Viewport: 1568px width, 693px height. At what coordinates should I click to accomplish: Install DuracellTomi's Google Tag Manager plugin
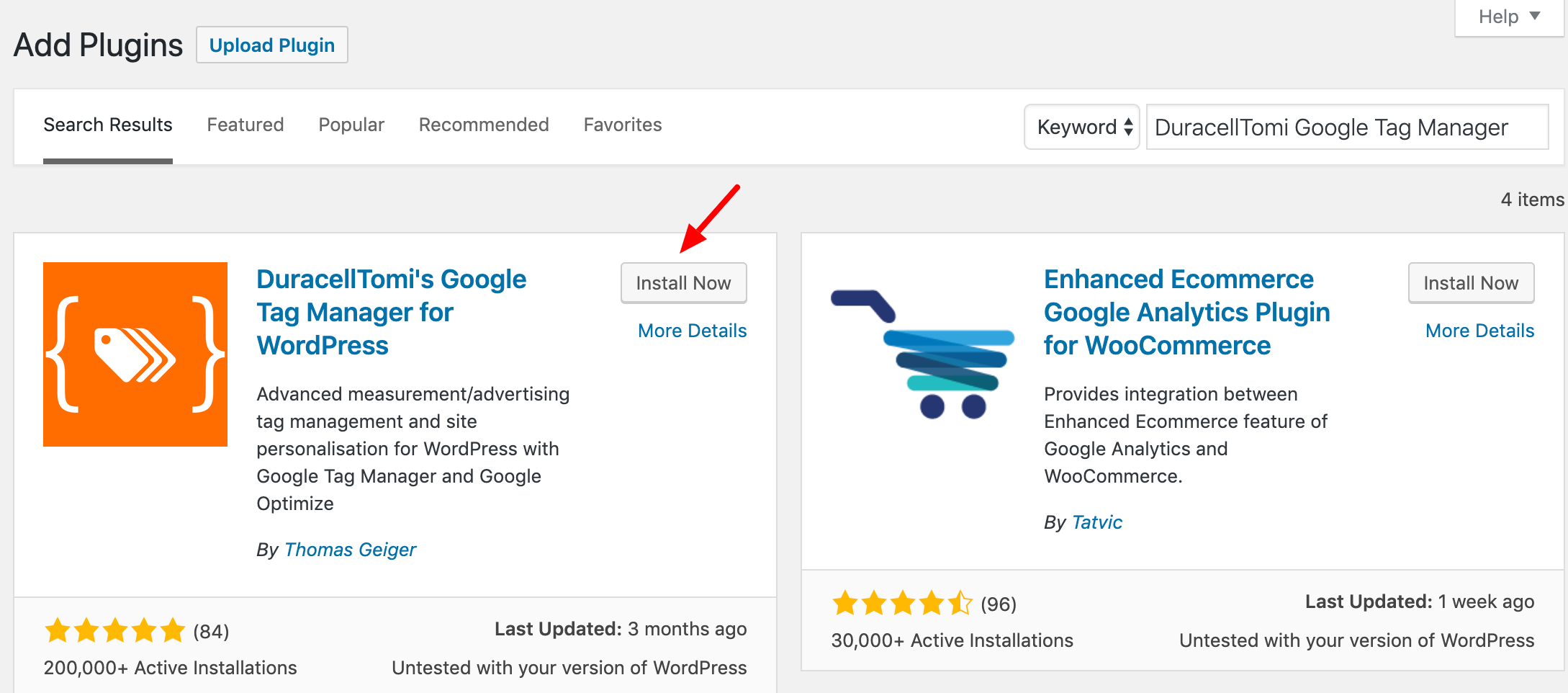pyautogui.click(x=684, y=283)
